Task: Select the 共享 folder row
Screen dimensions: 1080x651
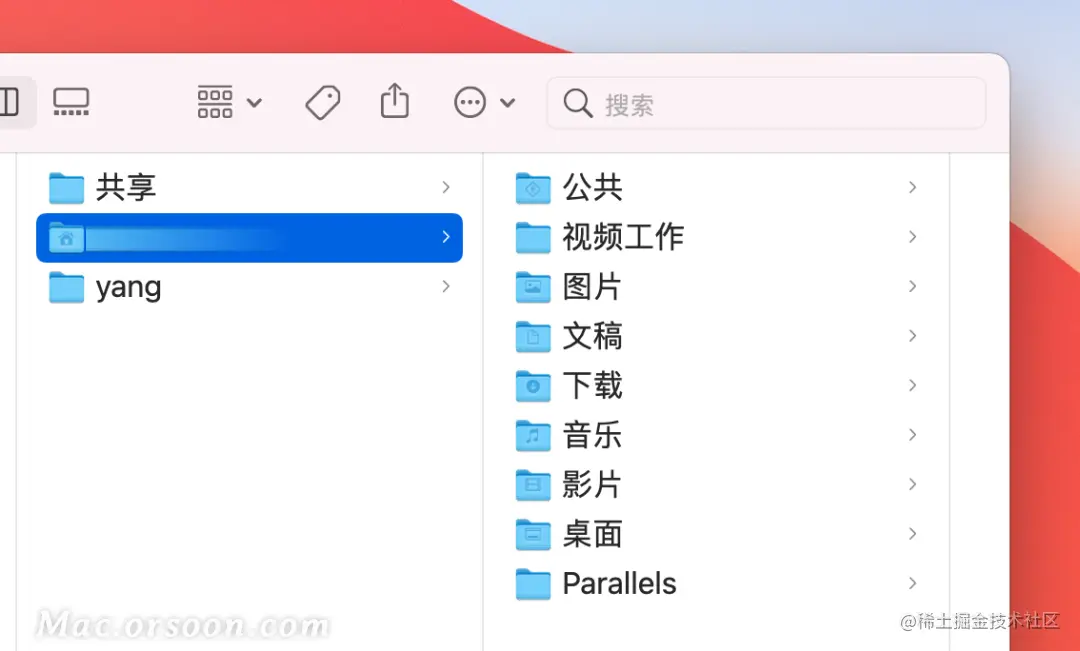Action: pos(249,187)
